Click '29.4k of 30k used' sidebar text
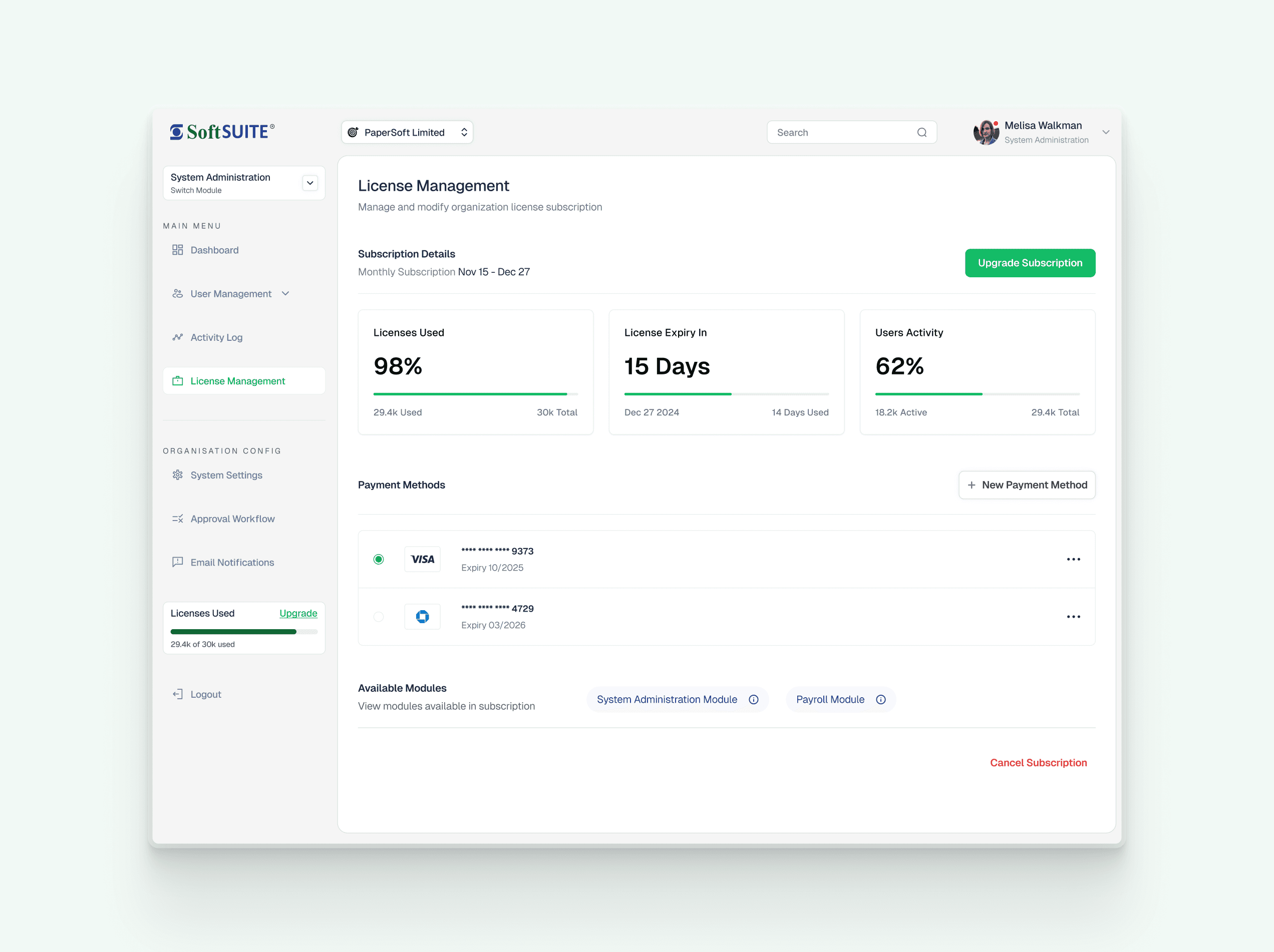This screenshot has width=1274, height=952. 203,644
